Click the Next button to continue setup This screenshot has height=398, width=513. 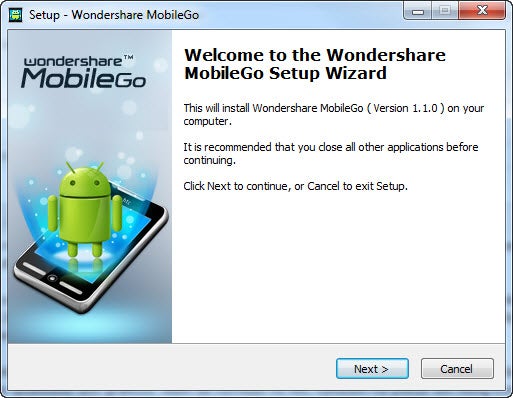372,369
